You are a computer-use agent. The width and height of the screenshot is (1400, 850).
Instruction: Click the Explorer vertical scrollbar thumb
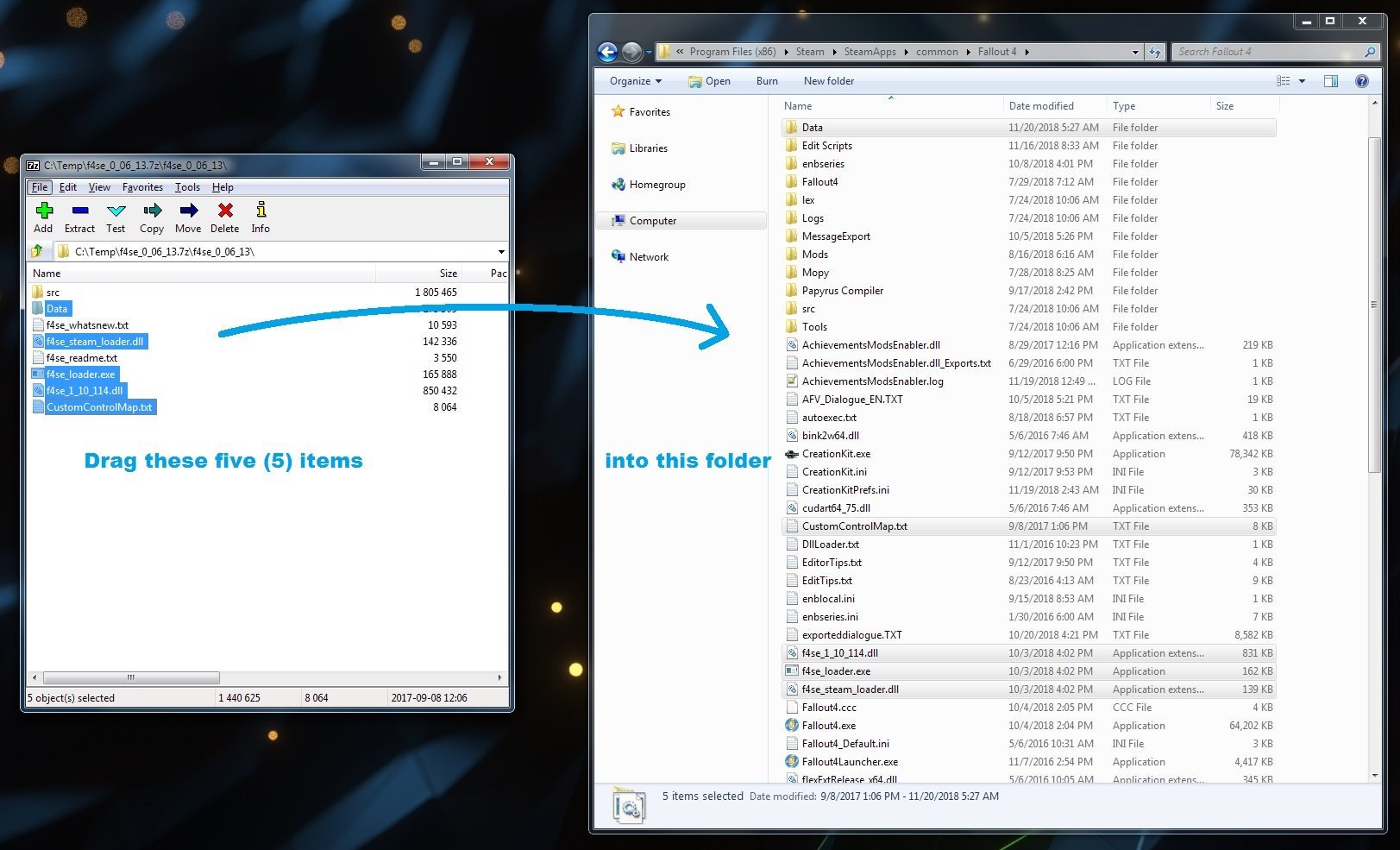[1374, 304]
